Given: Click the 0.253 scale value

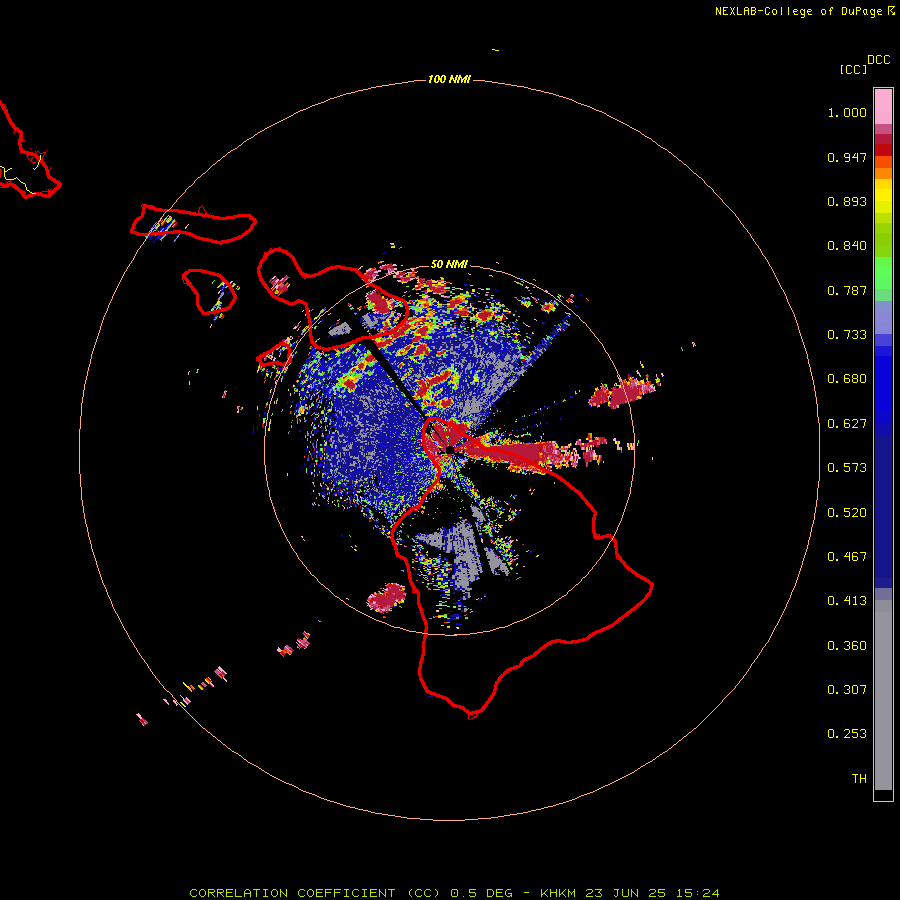Looking at the screenshot, I should pos(847,734).
